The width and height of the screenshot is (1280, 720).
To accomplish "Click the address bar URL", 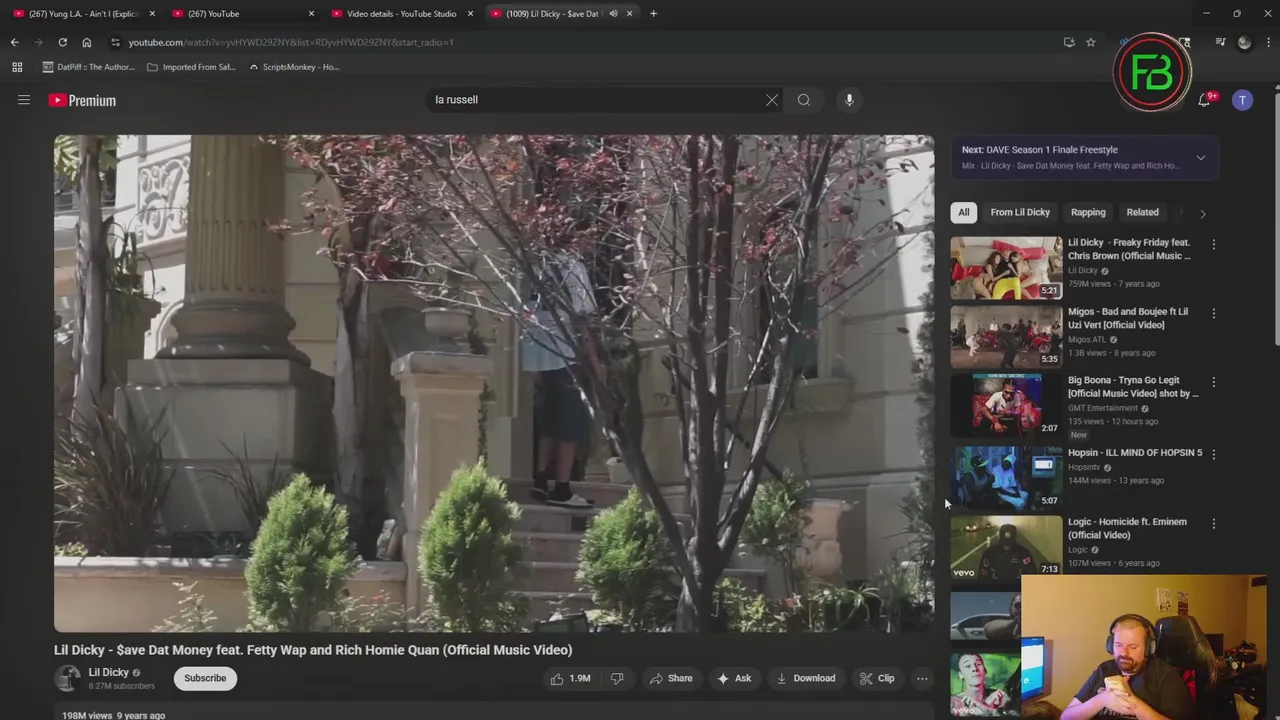I will (291, 42).
